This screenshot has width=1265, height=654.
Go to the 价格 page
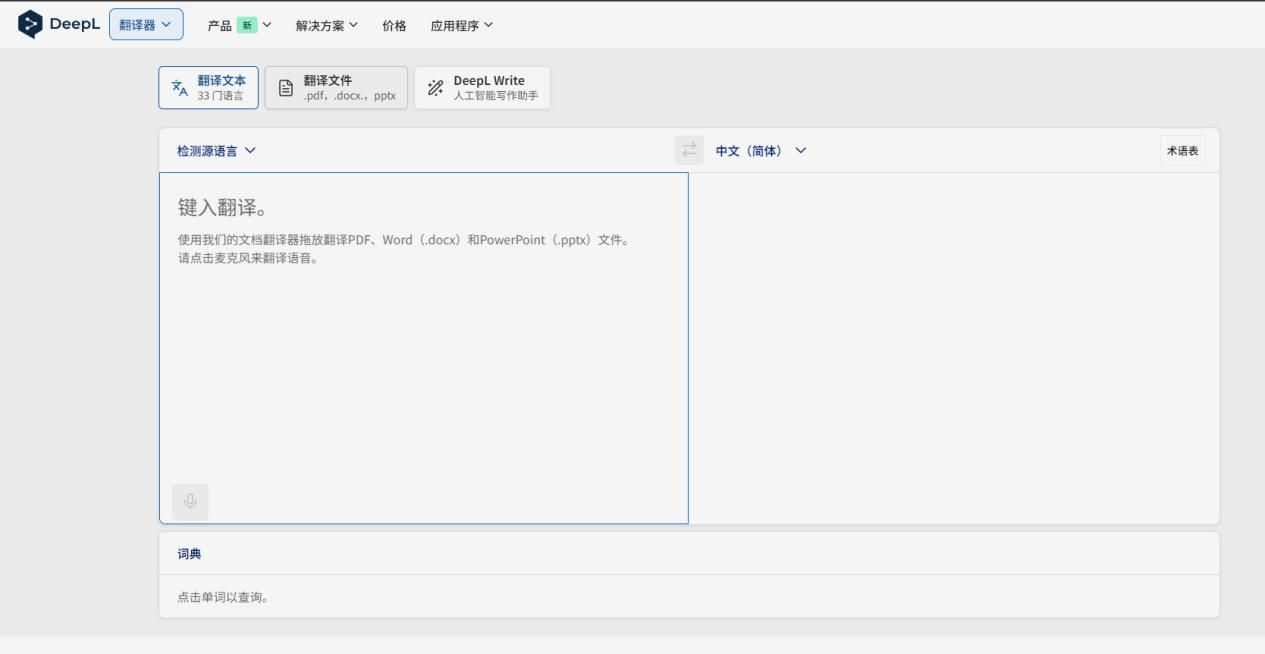[x=394, y=25]
